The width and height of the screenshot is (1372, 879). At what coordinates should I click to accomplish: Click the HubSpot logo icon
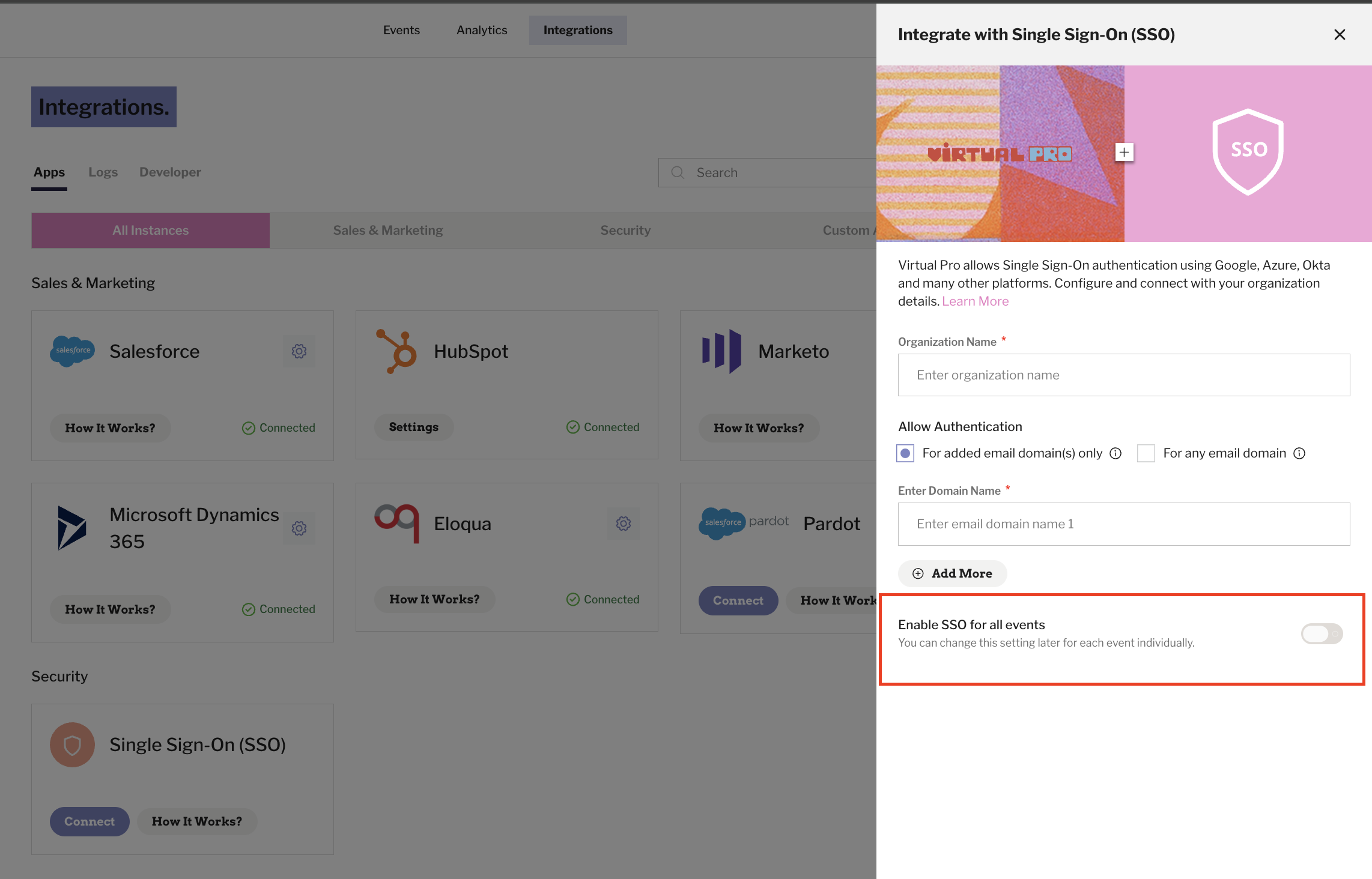pos(396,351)
